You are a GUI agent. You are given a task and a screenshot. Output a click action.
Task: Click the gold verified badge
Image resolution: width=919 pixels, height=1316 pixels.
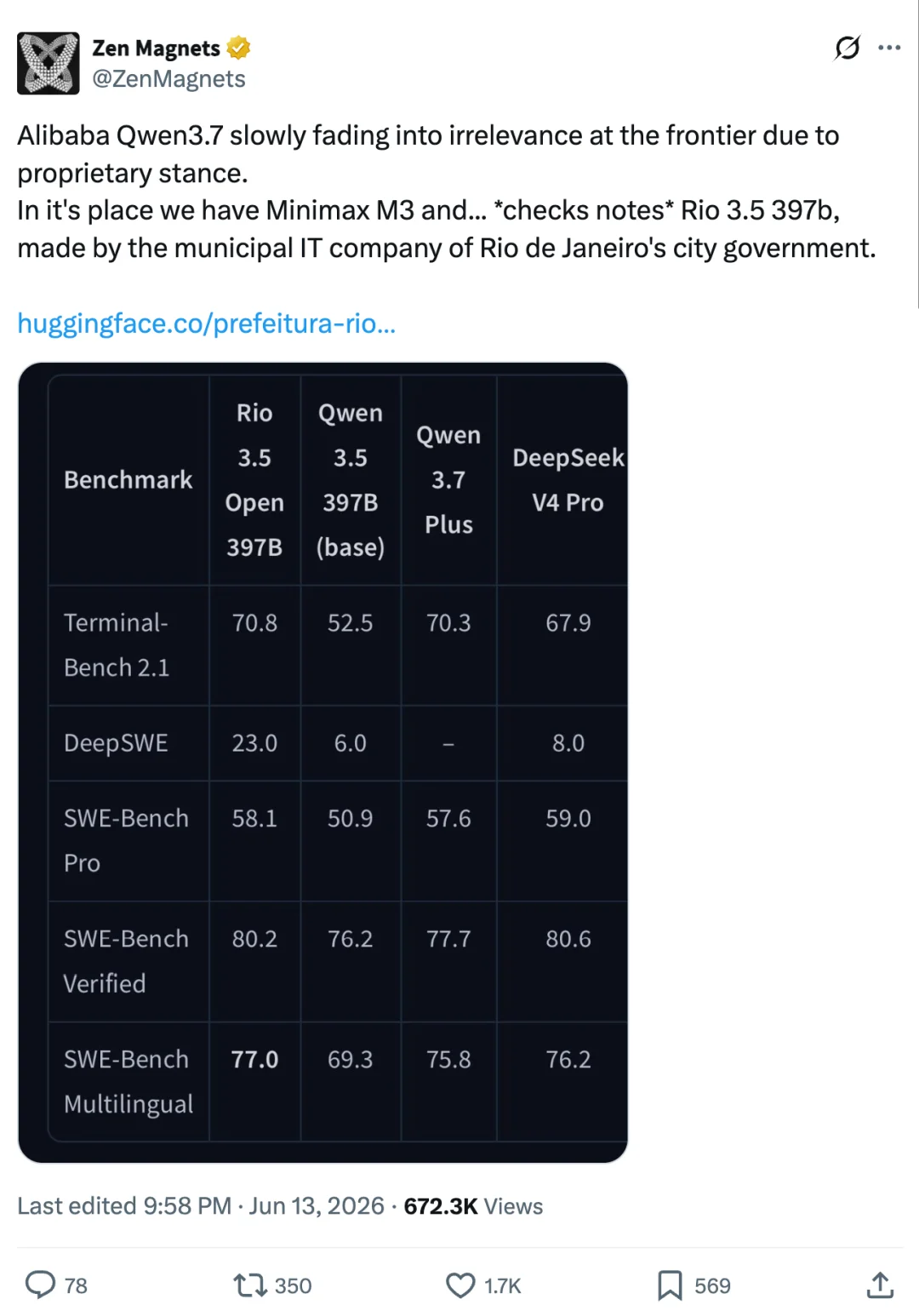coord(239,48)
